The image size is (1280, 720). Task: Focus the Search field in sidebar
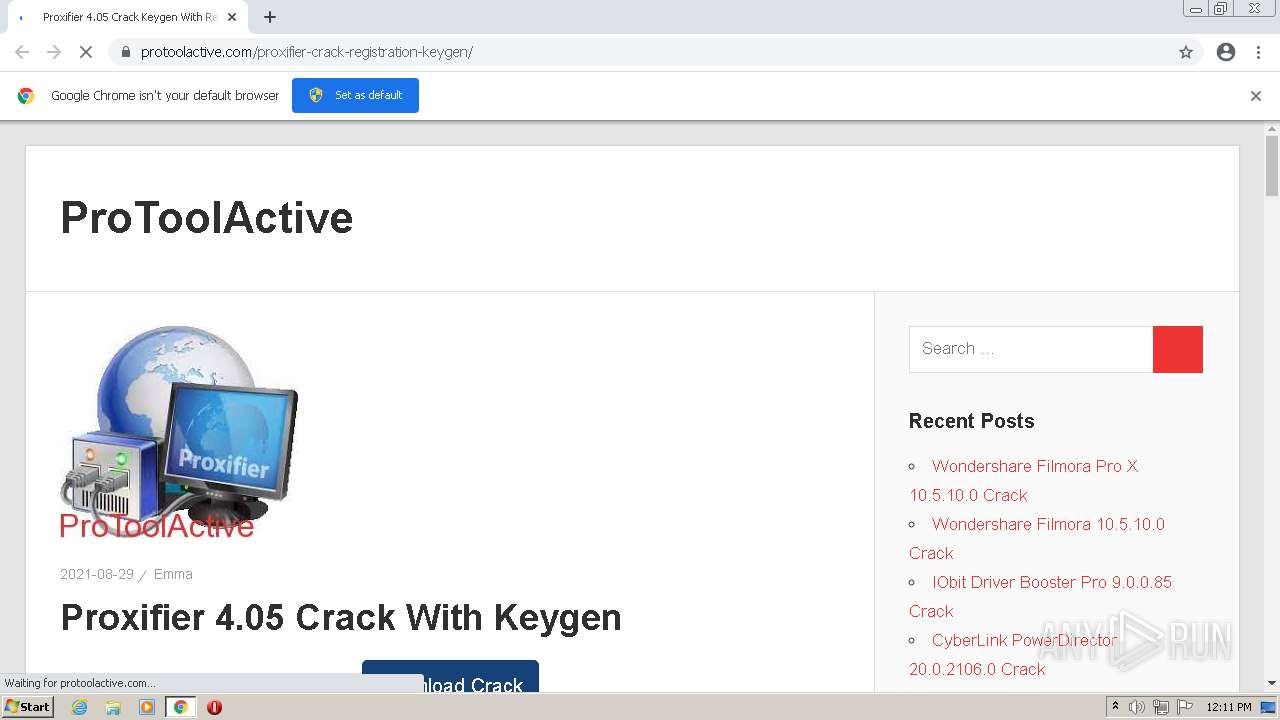coord(1031,349)
